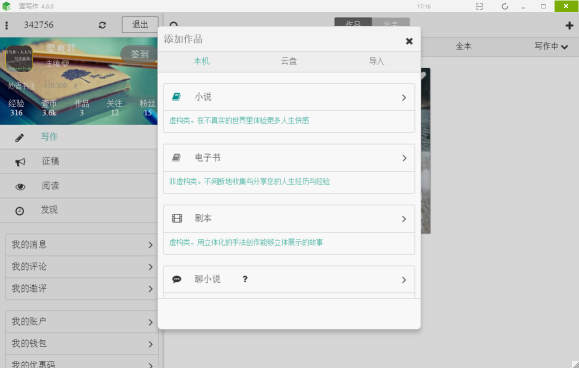Select the 写作 pencil icon in the sidebar

[x=20, y=138]
